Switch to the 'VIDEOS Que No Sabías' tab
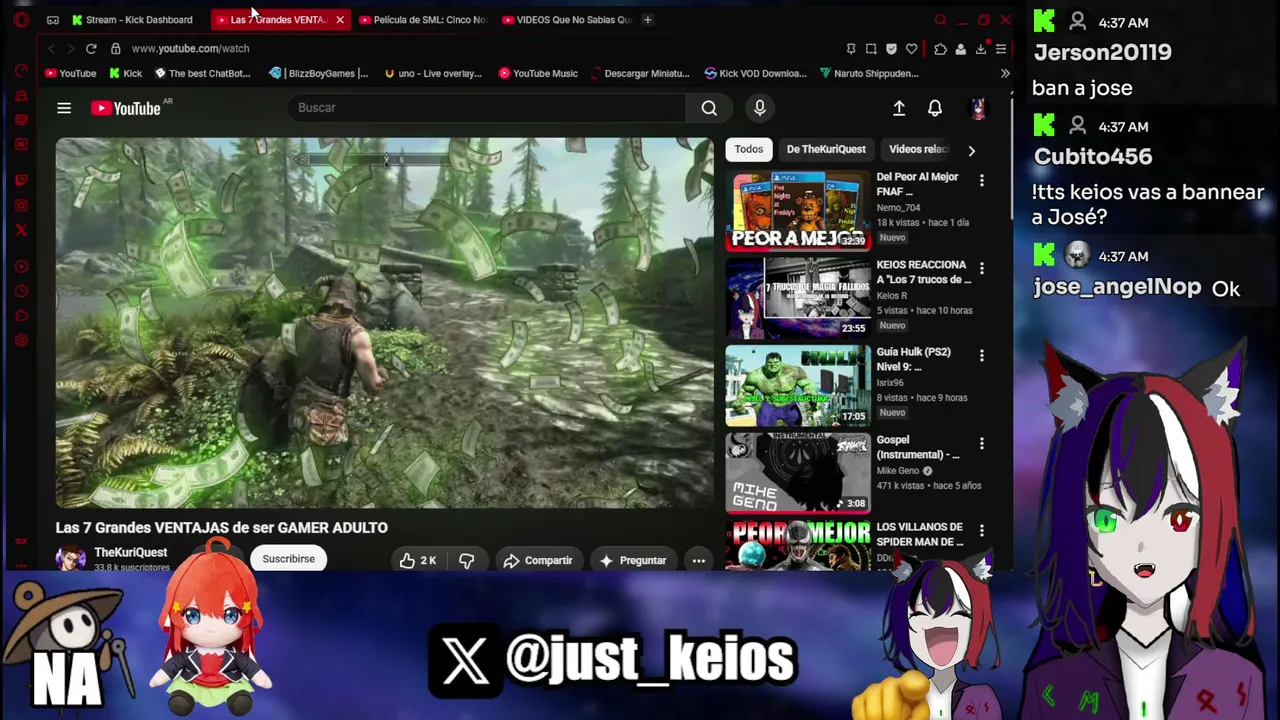The width and height of the screenshot is (1280, 720). [566, 19]
